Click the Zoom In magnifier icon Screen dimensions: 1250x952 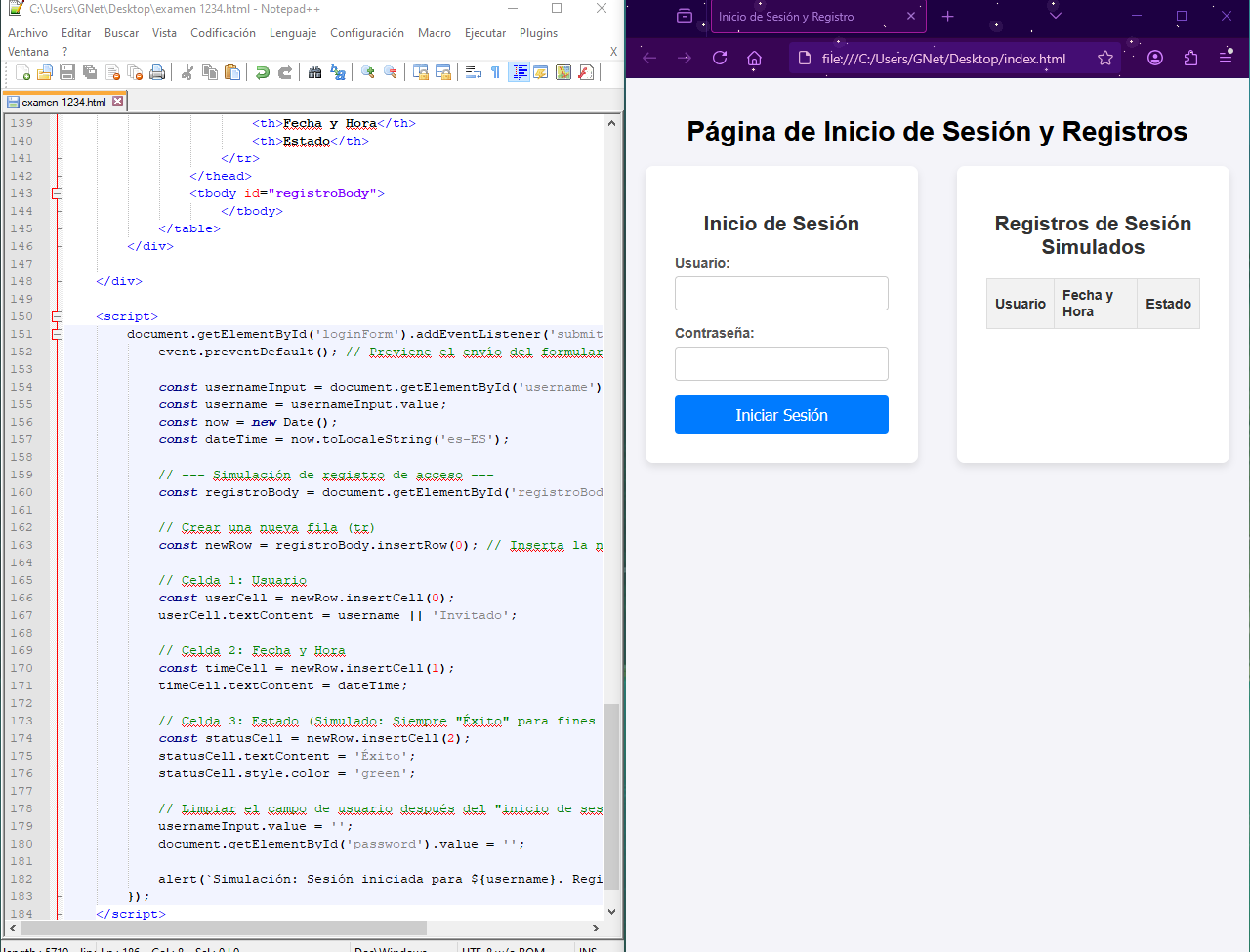[x=368, y=72]
